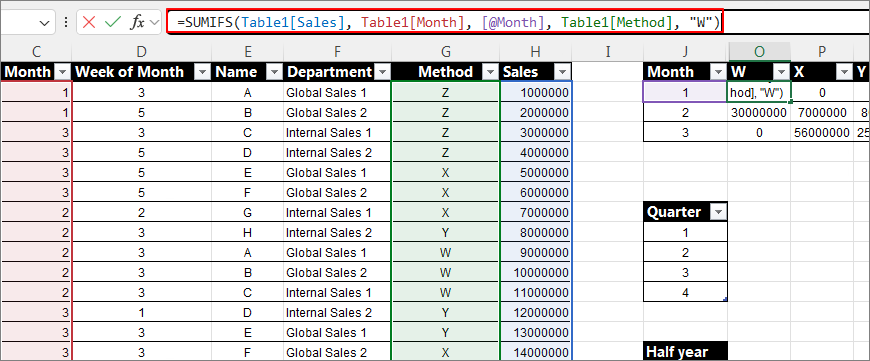Select column E header
This screenshot has height=361, width=870.
[247, 52]
